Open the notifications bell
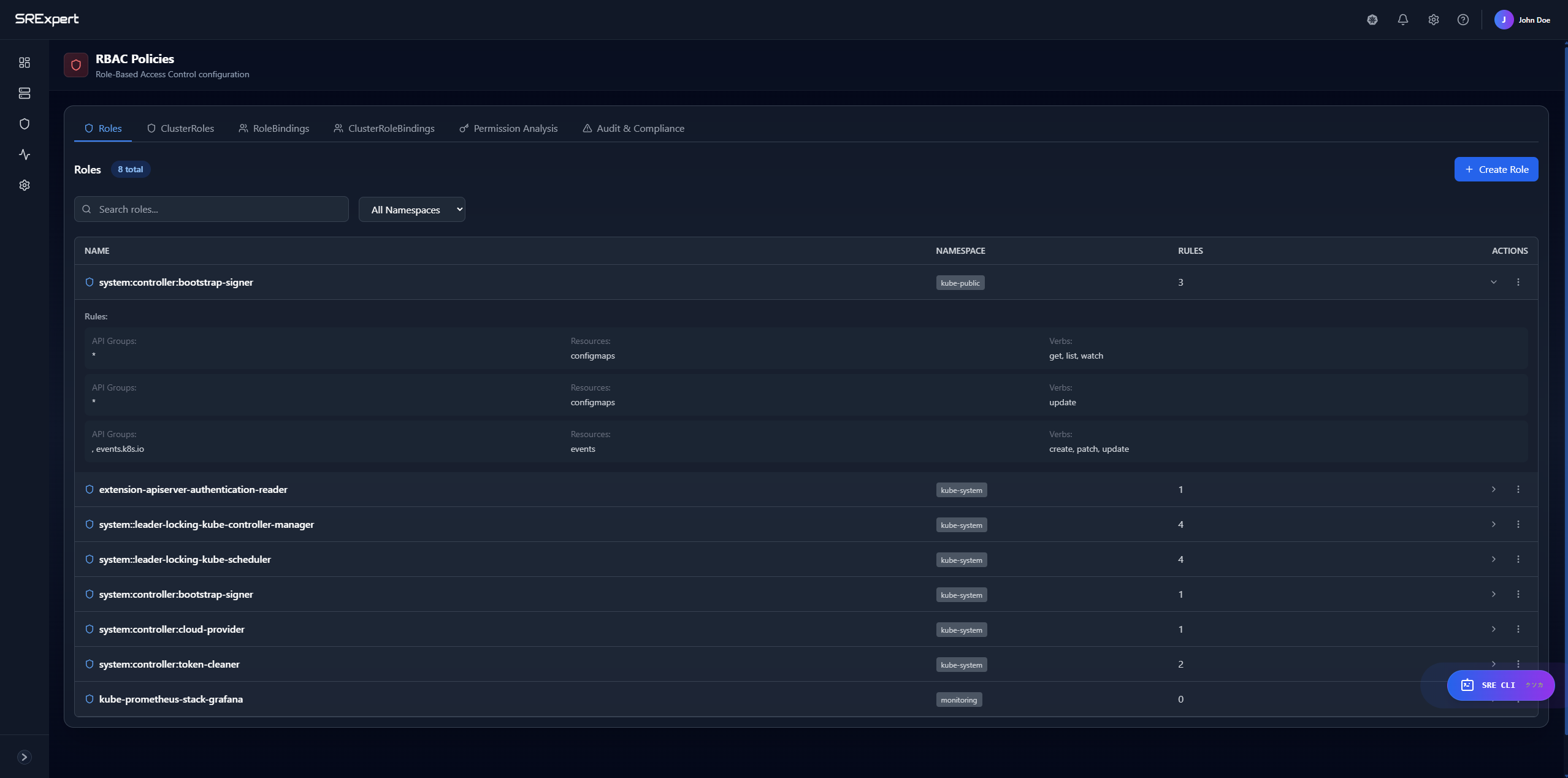This screenshot has width=1568, height=778. (1402, 19)
